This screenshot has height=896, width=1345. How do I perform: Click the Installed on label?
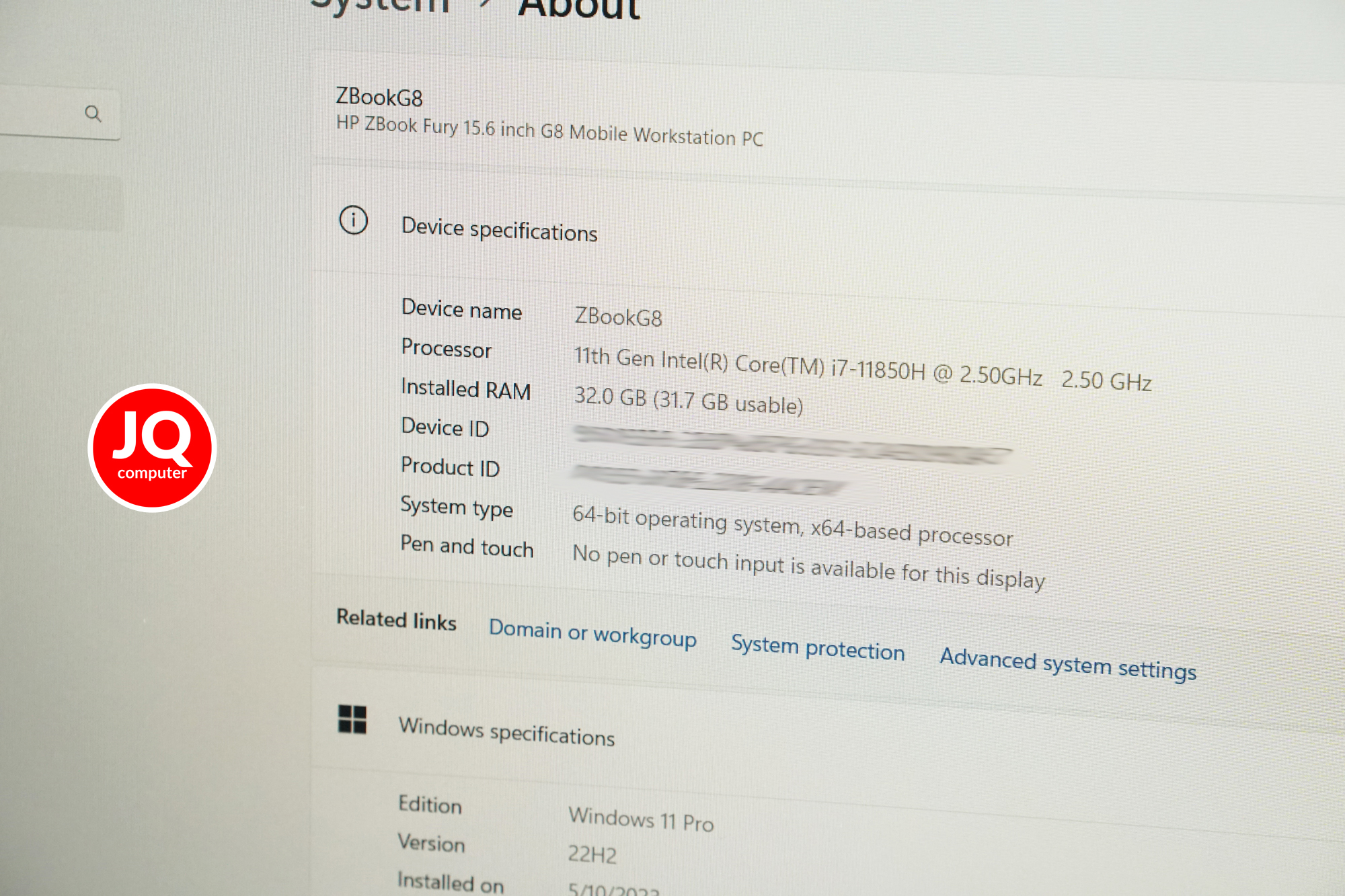tap(450, 882)
